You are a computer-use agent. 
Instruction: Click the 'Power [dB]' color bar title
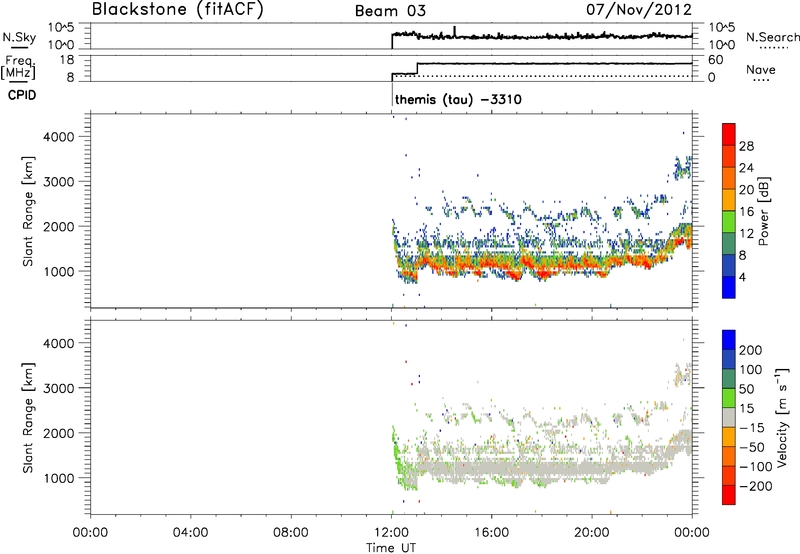tap(763, 211)
